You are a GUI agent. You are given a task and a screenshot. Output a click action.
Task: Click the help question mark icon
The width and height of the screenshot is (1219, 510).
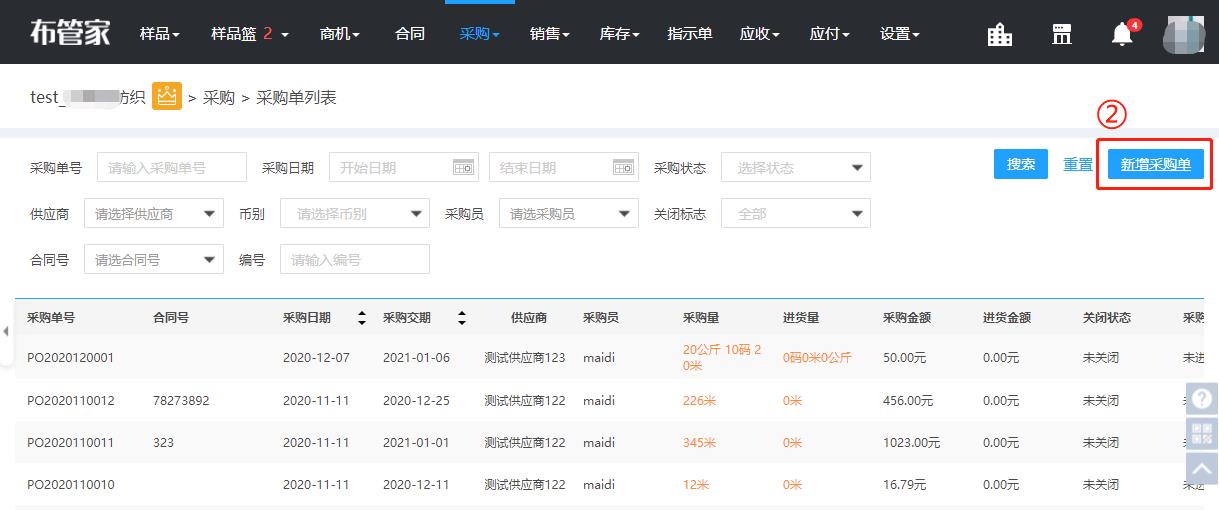(1202, 398)
